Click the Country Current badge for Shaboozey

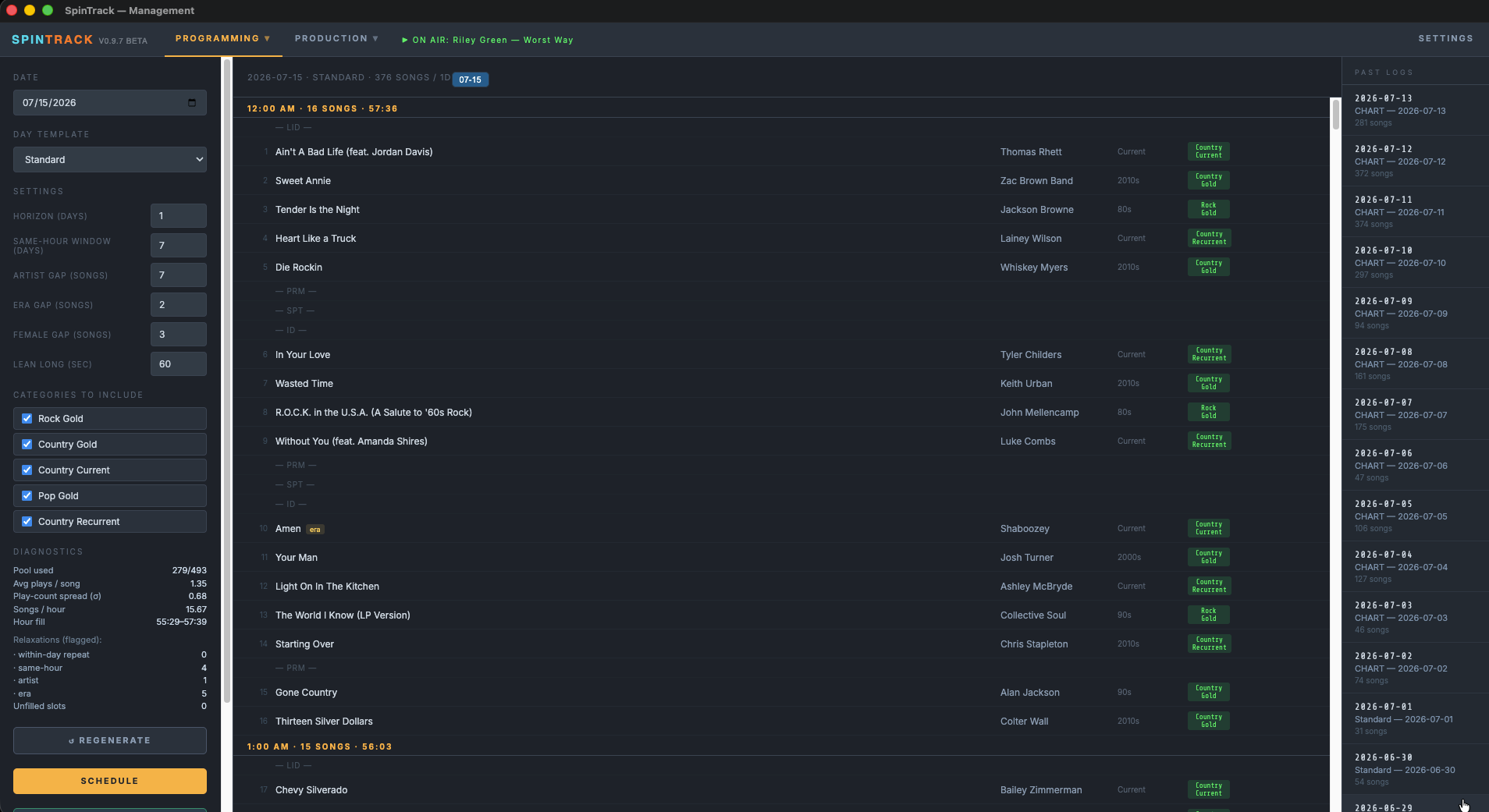tap(1208, 528)
